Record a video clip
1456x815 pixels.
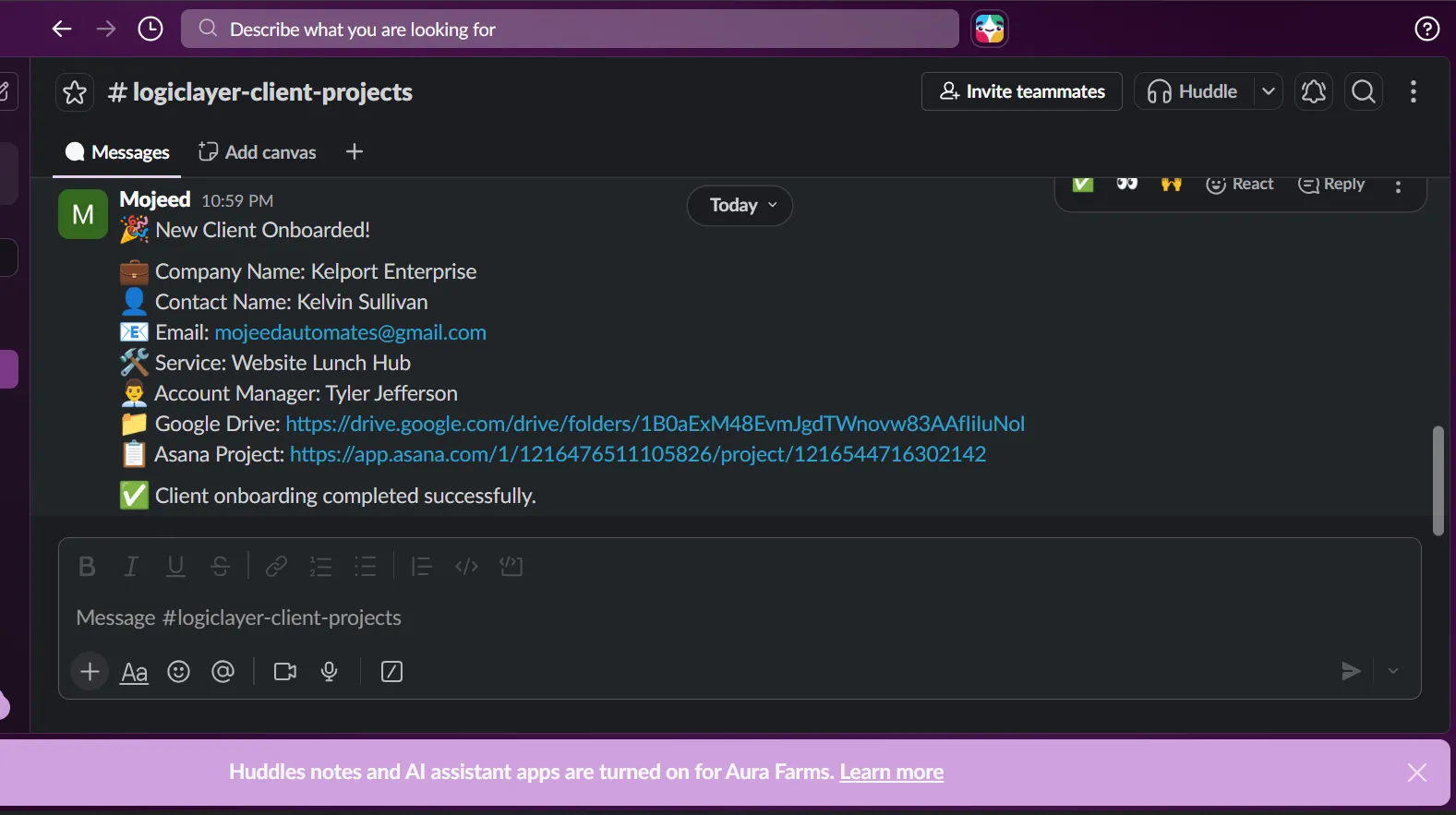point(284,672)
